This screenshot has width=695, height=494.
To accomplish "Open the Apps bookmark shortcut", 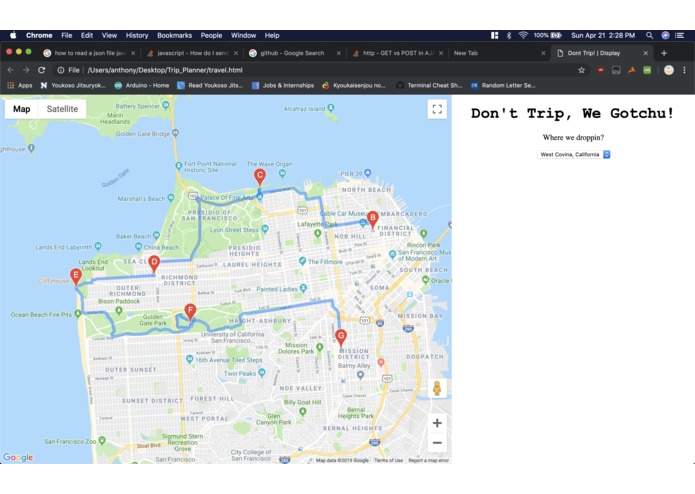I will tap(20, 86).
